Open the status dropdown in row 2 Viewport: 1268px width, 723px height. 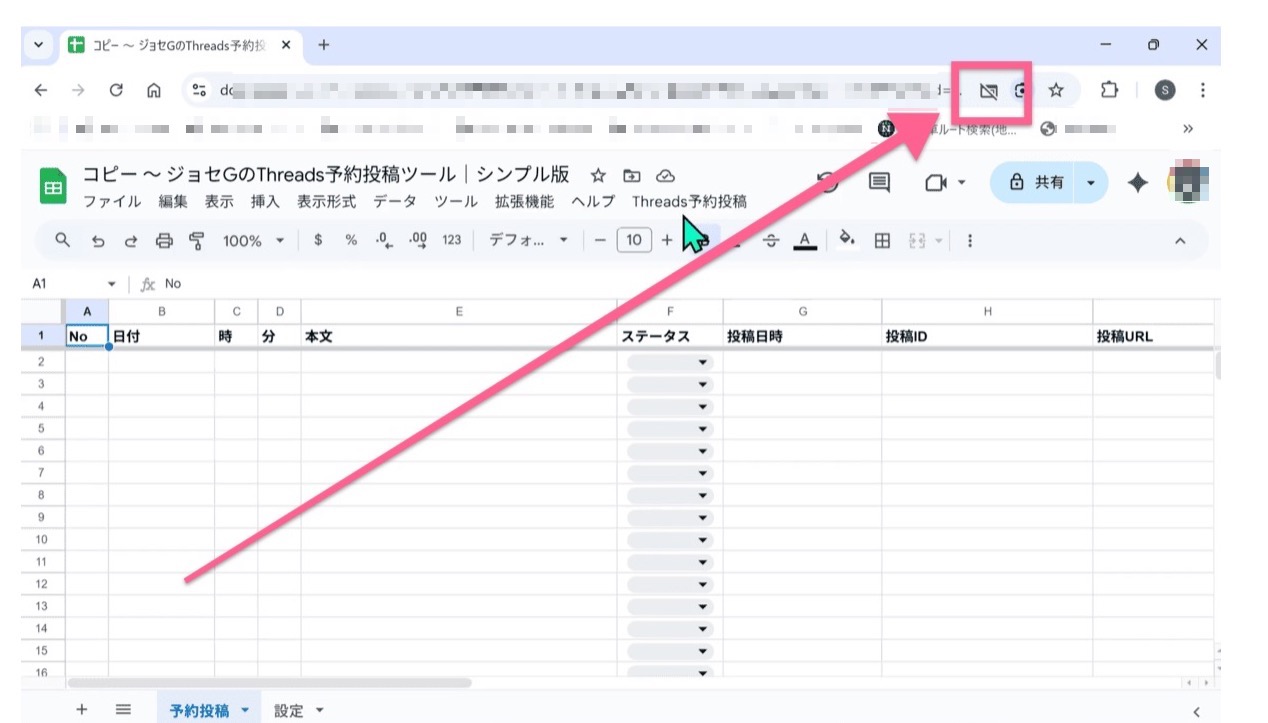(702, 362)
